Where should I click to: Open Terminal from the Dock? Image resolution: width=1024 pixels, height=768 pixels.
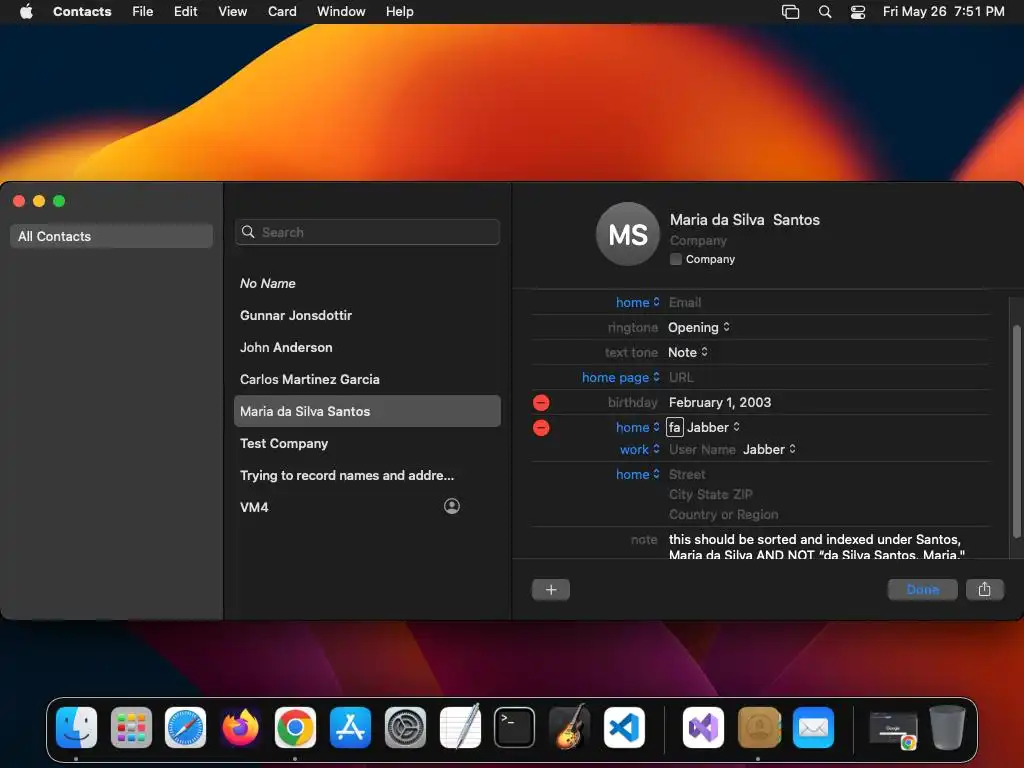pyautogui.click(x=515, y=728)
